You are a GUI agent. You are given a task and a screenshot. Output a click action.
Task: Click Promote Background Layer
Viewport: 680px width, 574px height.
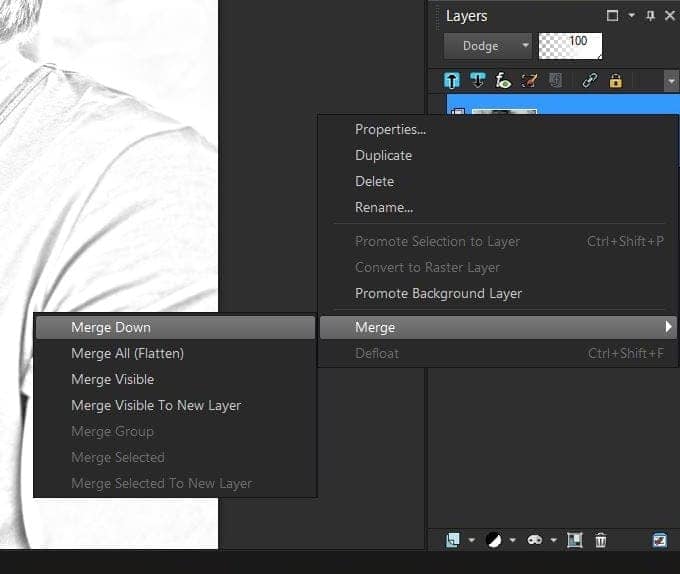[x=438, y=293]
